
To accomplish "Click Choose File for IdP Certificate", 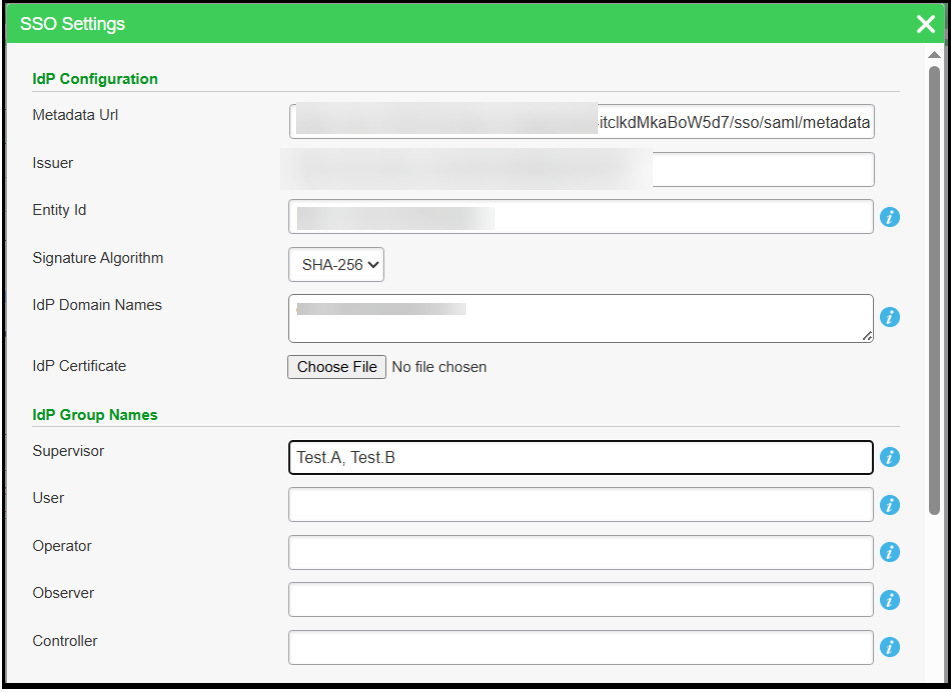I will 336,367.
